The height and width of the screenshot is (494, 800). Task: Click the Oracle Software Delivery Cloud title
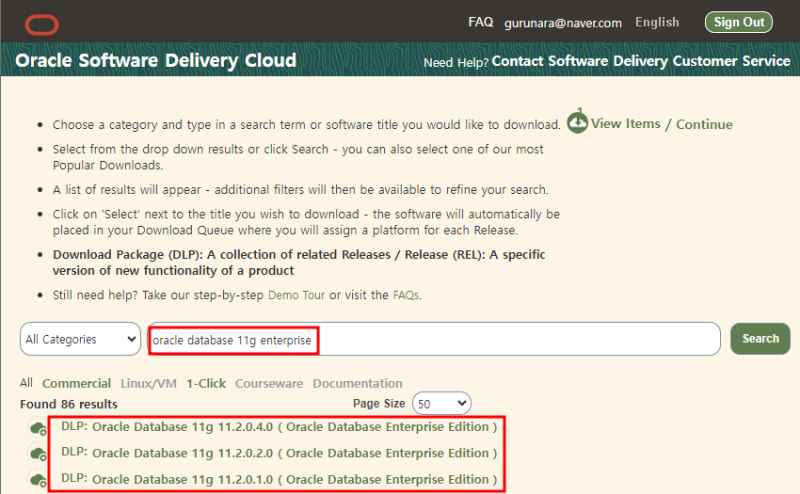click(156, 60)
